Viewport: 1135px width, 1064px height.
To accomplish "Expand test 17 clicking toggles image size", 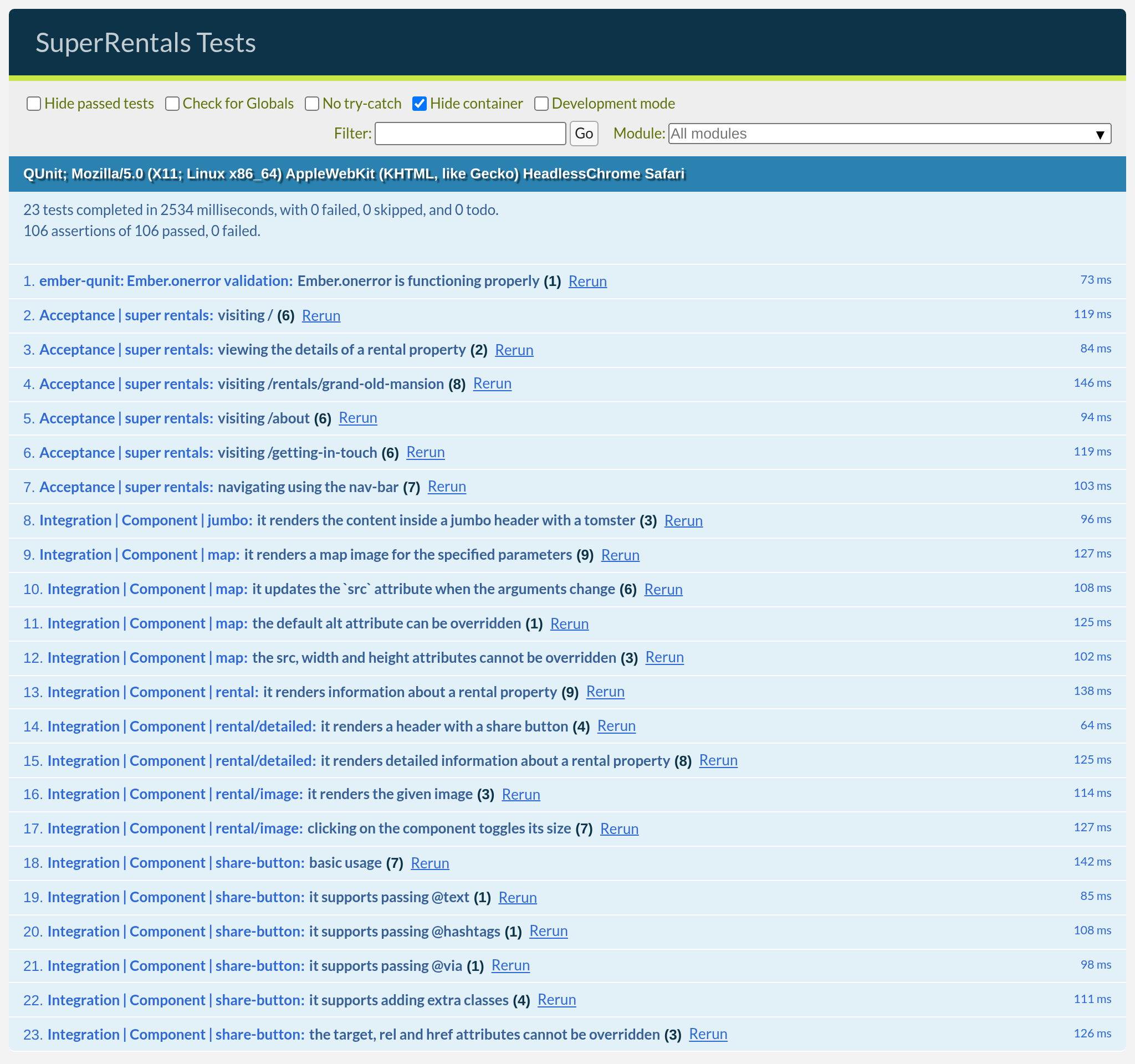I will (x=438, y=829).
